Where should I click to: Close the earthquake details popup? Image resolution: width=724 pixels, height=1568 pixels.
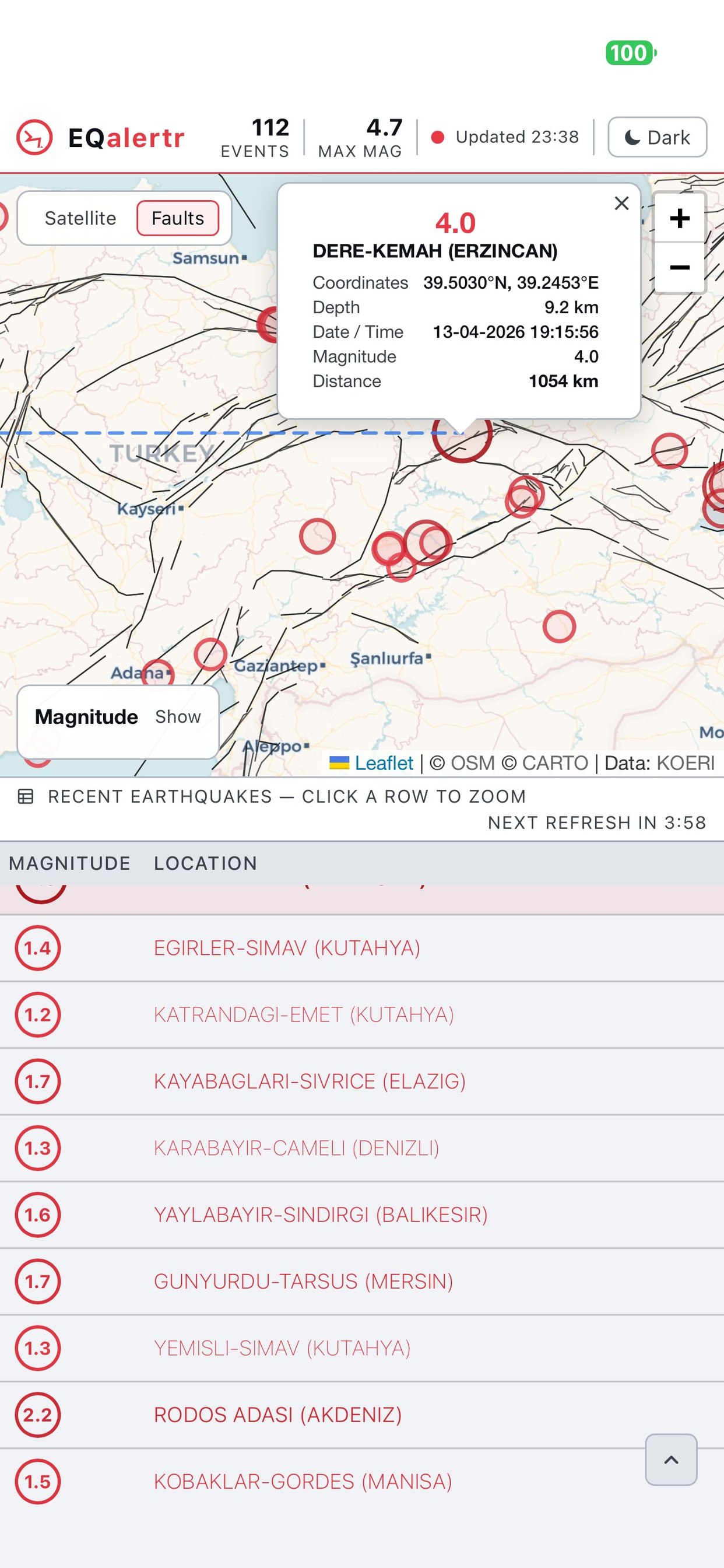click(621, 204)
